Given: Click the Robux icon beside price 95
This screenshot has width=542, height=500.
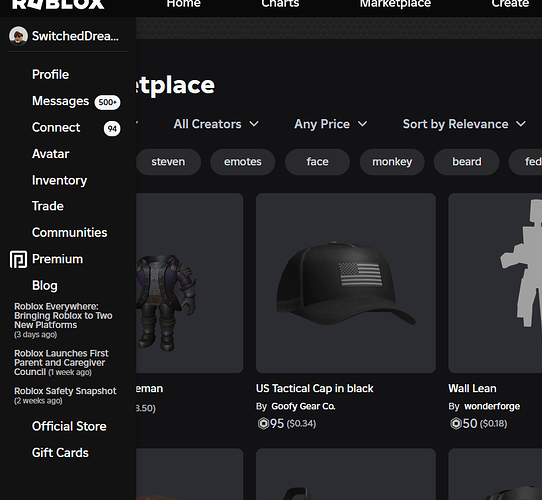Looking at the screenshot, I should tap(263, 423).
